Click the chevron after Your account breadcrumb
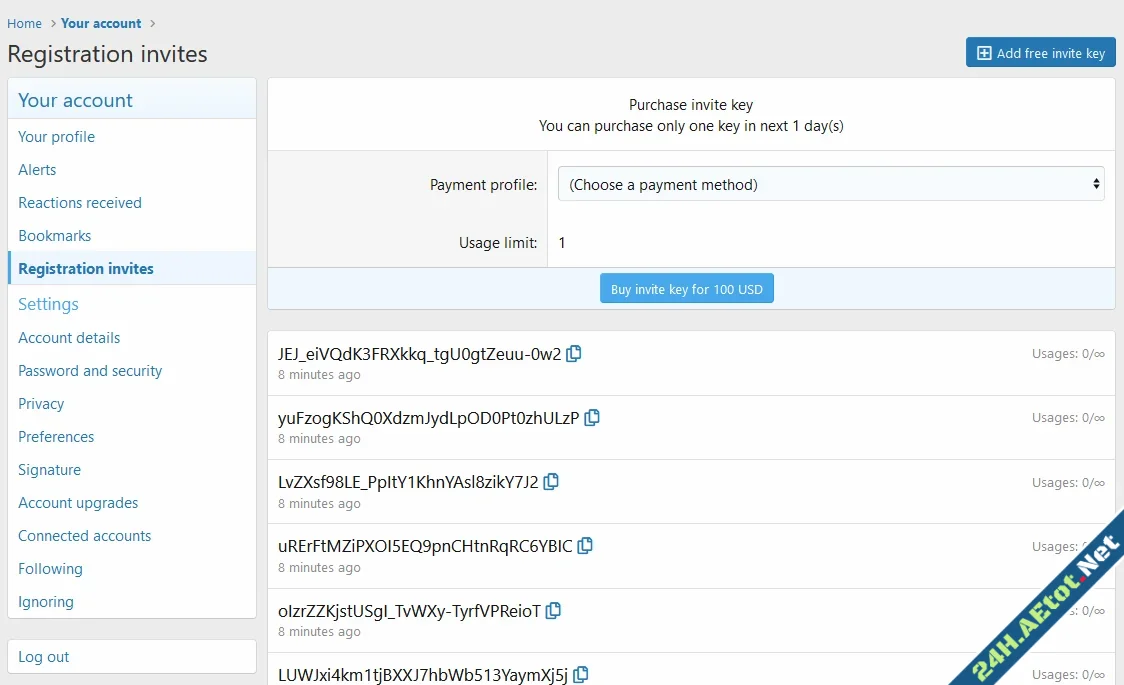Screen dimensions: 1124x685 click(x=151, y=23)
